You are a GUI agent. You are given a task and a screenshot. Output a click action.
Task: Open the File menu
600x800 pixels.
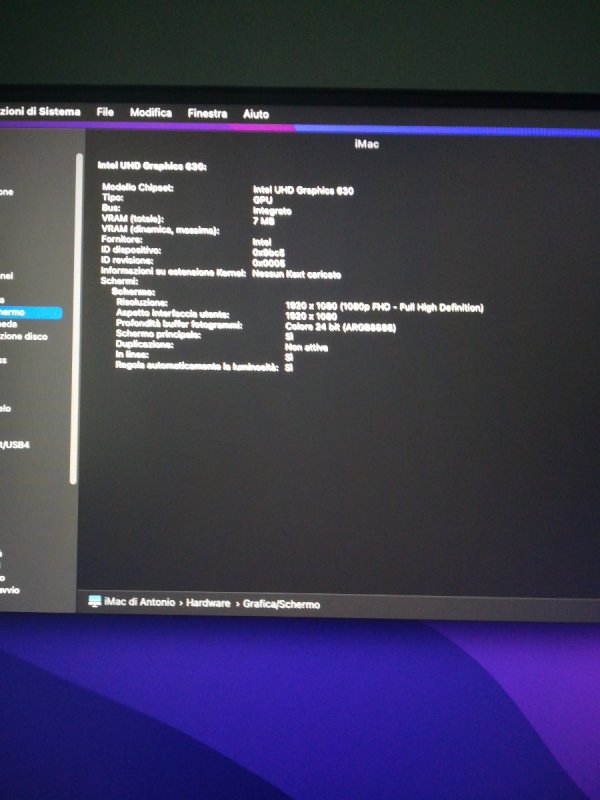(105, 112)
